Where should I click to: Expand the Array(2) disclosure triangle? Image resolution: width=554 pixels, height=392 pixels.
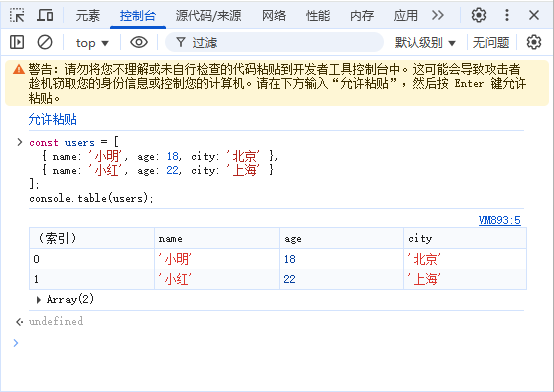tap(39, 300)
